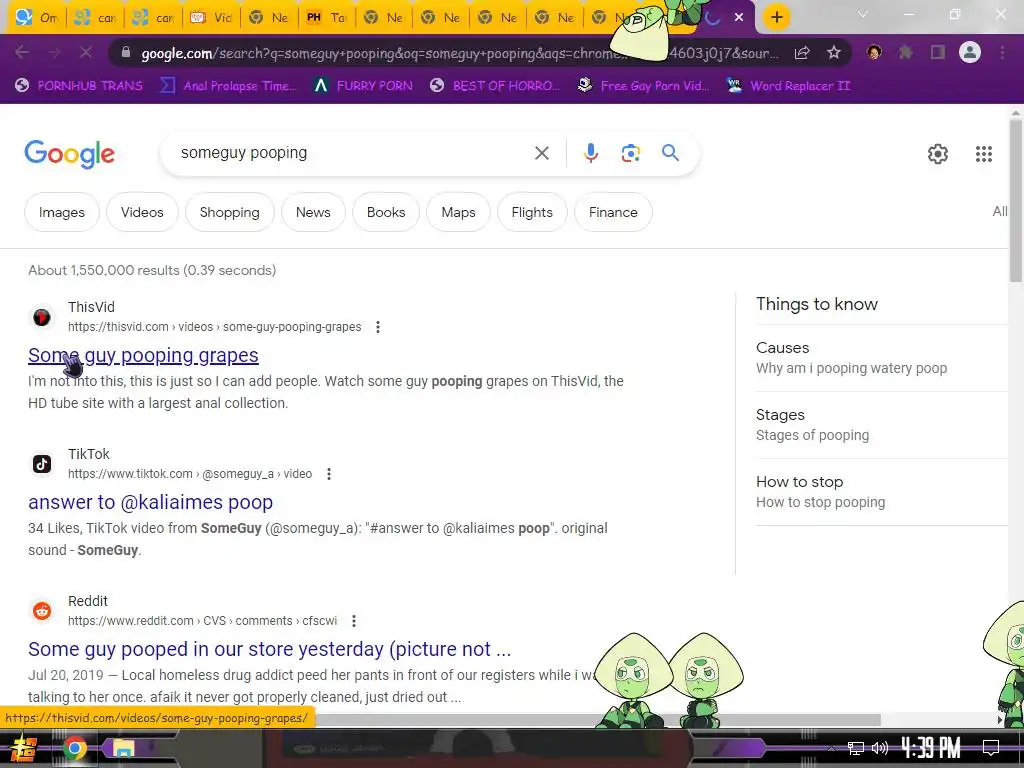
Task: Open File Explorer from the taskbar
Action: coord(123,748)
